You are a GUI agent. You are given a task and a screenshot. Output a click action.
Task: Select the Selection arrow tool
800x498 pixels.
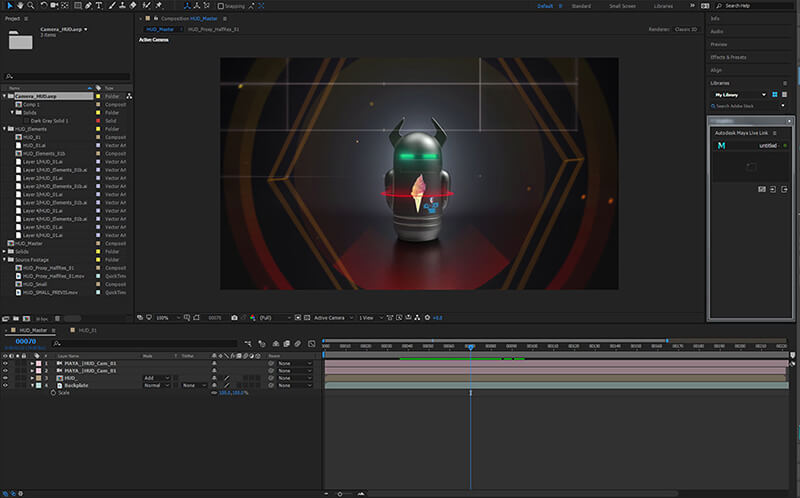click(x=9, y=6)
